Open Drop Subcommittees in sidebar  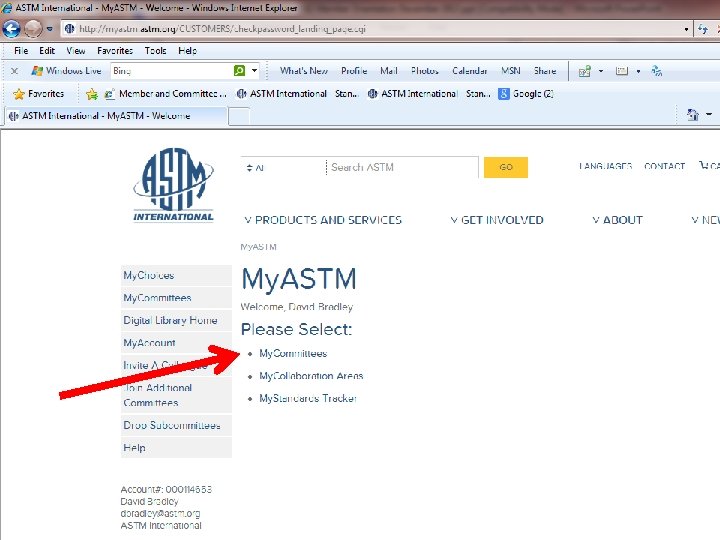pyautogui.click(x=176, y=425)
